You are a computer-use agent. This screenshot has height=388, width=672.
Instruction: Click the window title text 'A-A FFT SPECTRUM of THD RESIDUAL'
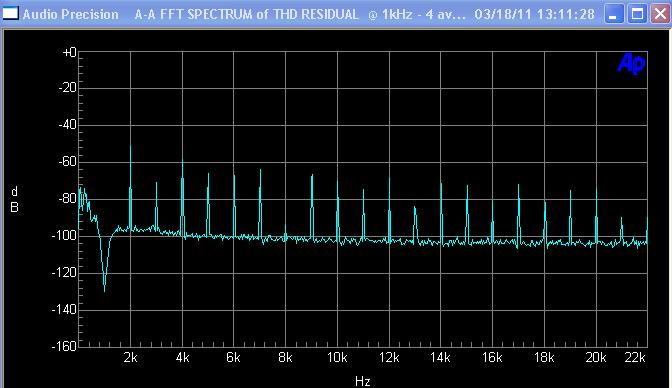(246, 15)
